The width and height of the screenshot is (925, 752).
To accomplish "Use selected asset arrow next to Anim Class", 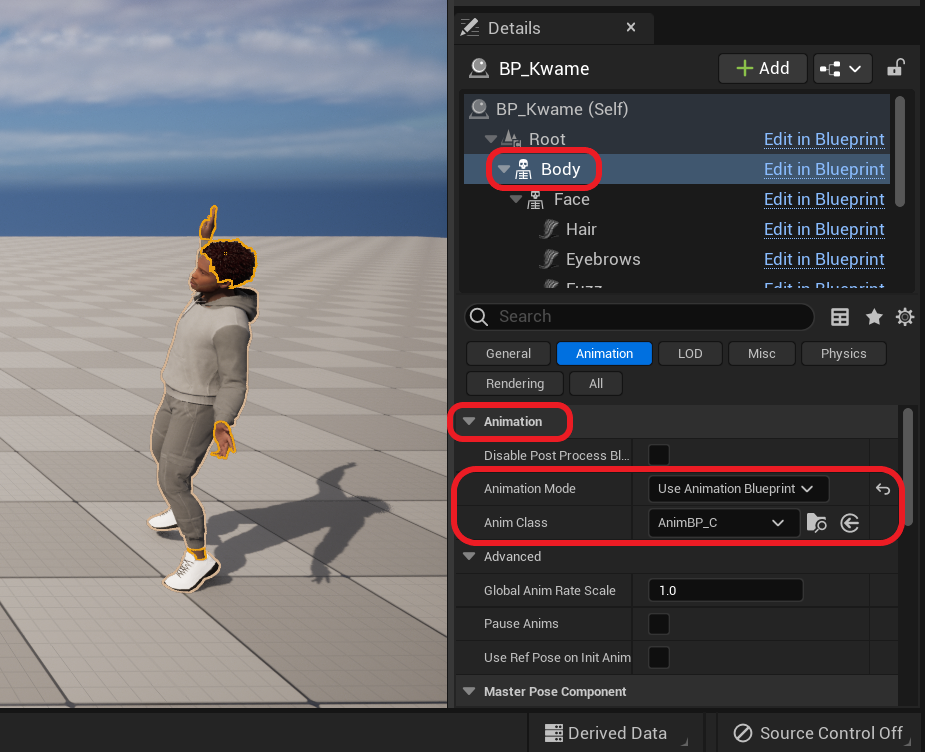I will click(x=849, y=522).
